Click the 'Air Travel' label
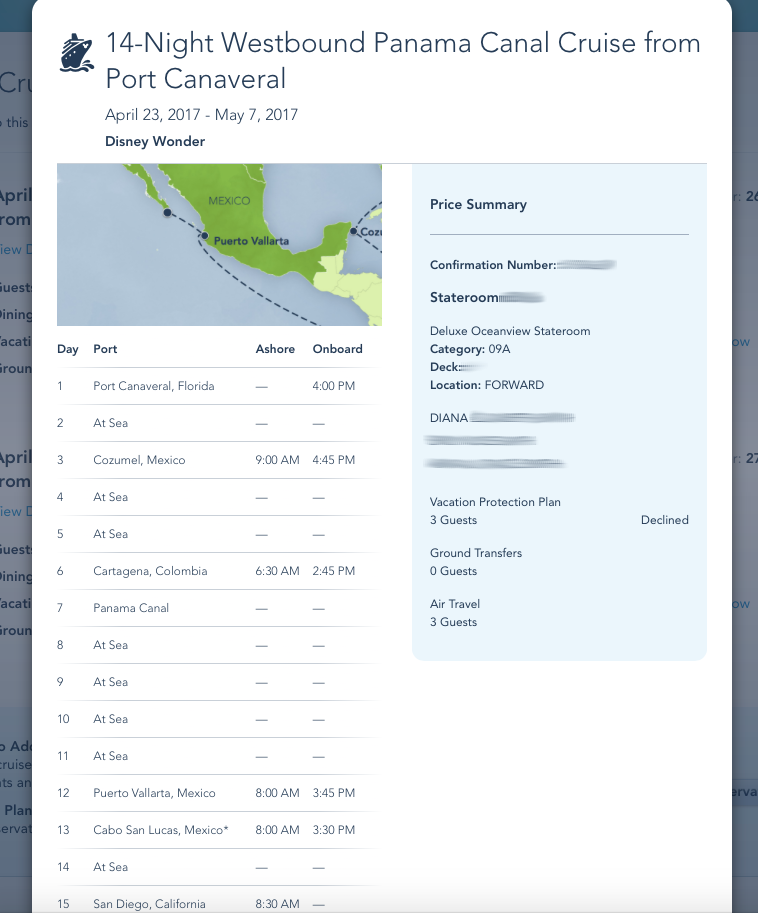Image resolution: width=758 pixels, height=913 pixels. point(455,604)
